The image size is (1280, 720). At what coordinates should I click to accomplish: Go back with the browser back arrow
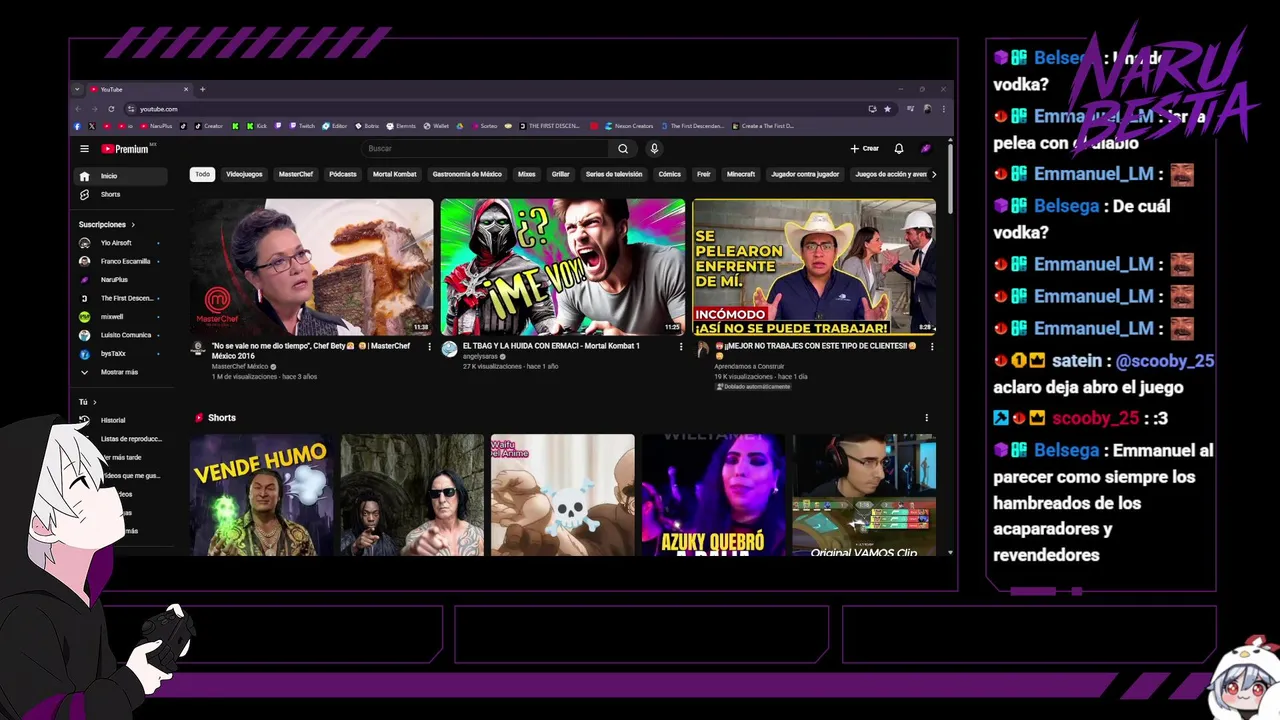78,109
